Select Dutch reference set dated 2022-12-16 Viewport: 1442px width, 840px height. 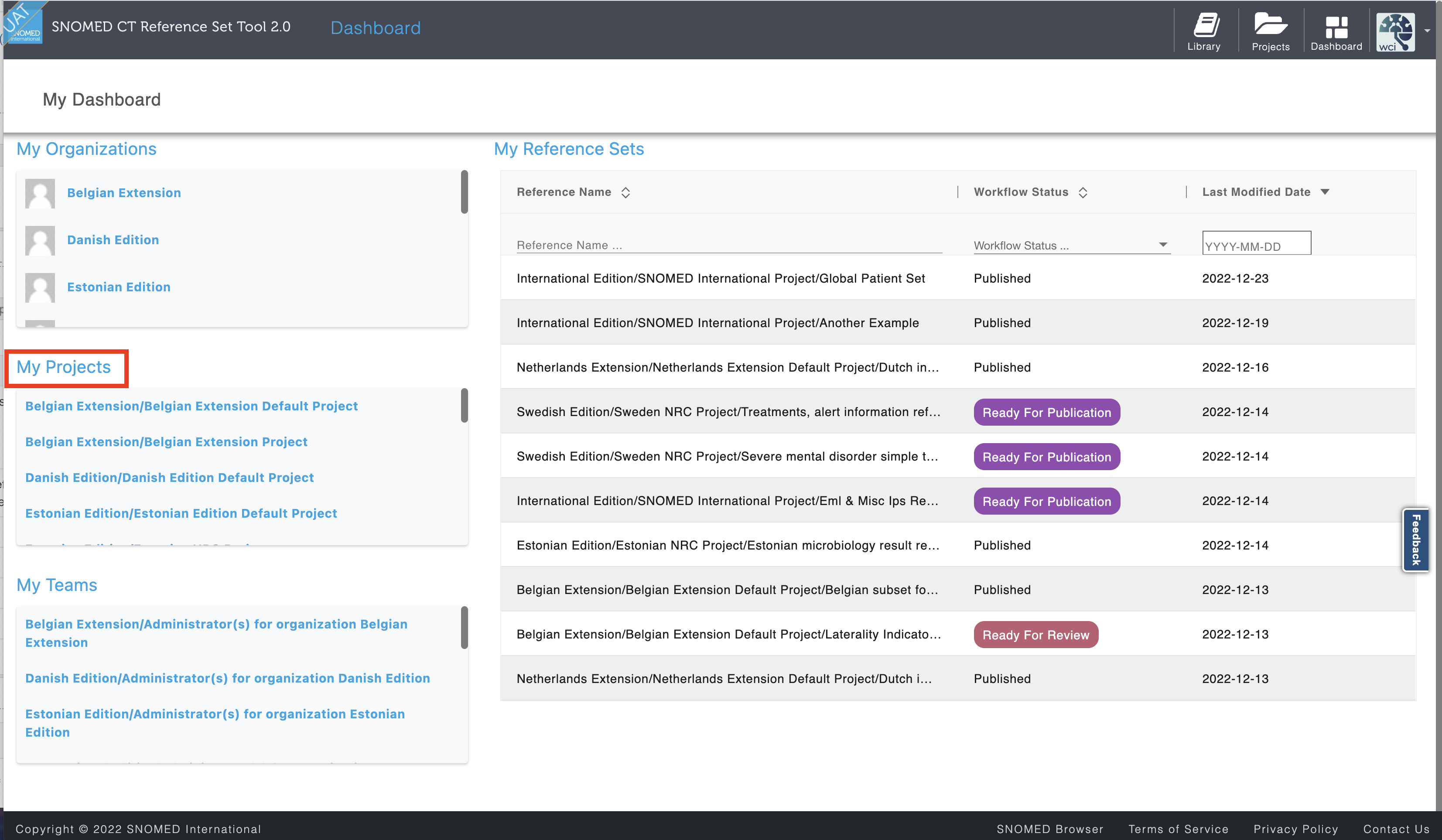coord(958,367)
